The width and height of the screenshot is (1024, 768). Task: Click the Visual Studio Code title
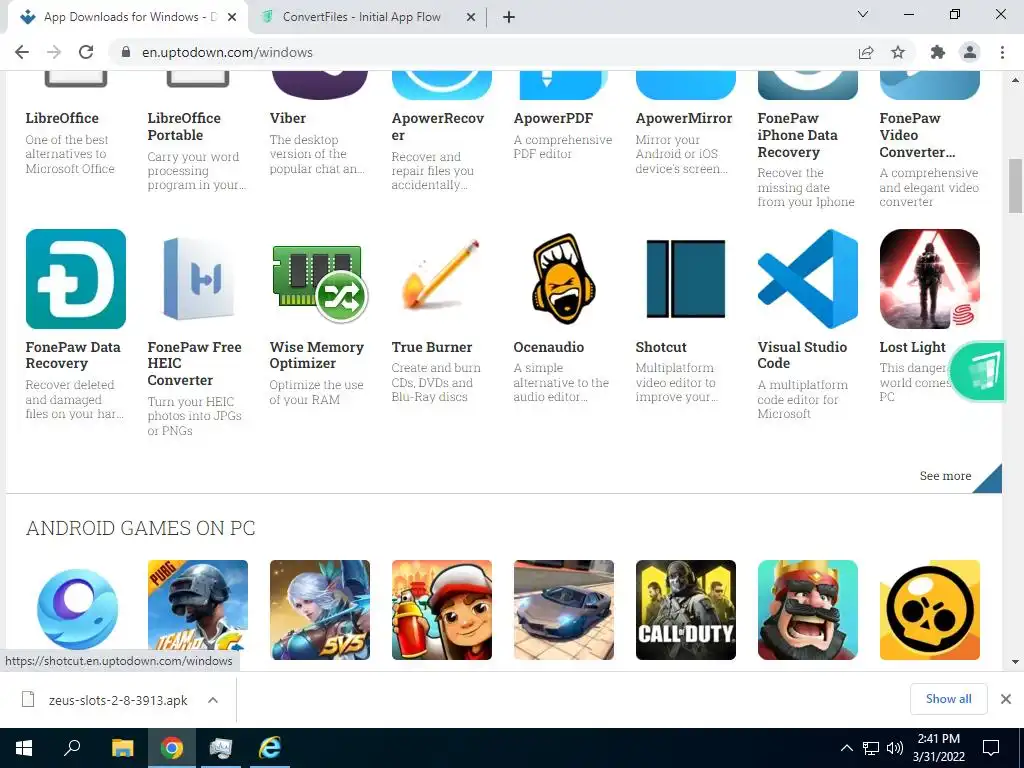coord(802,355)
